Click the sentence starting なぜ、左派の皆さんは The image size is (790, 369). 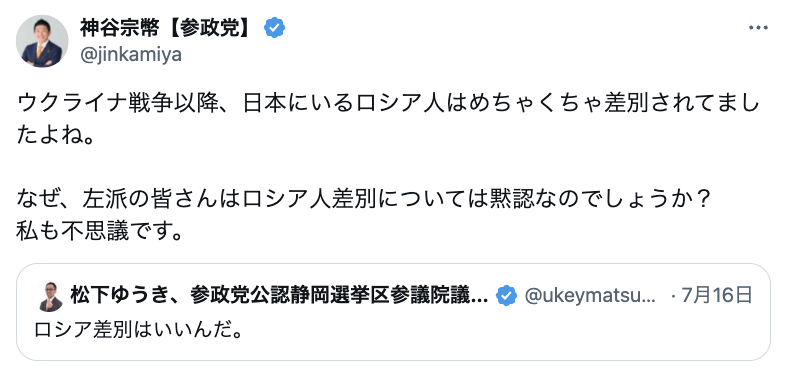tap(364, 200)
